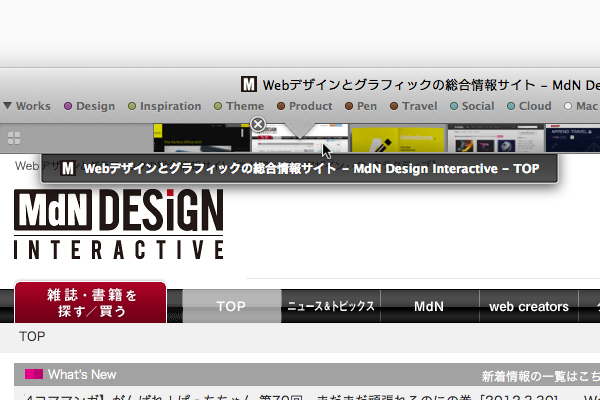Viewport: 600px width, 400px height.
Task: Open the MdN navigation tab
Action: [429, 306]
